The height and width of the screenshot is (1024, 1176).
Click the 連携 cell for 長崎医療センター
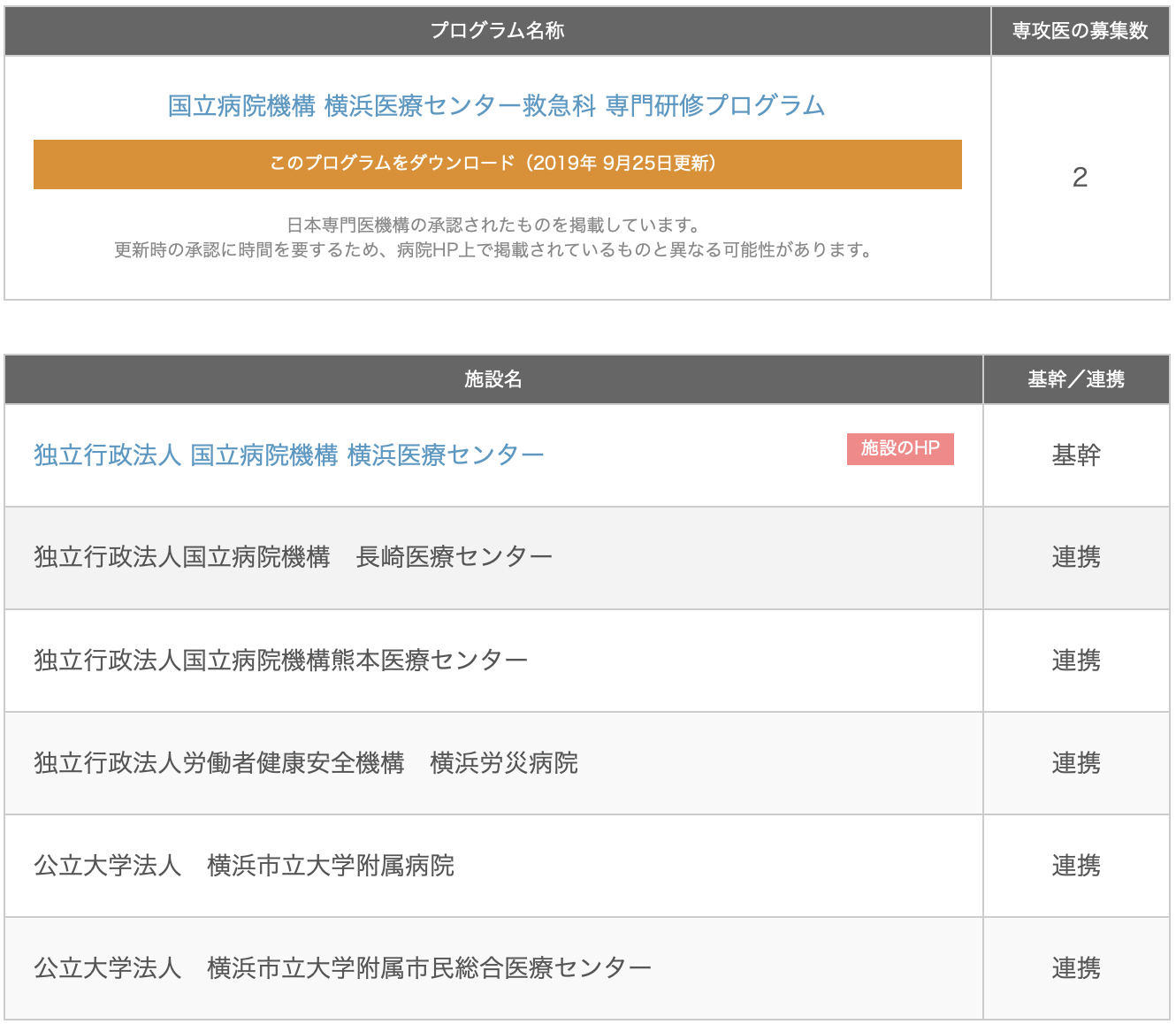(1076, 557)
